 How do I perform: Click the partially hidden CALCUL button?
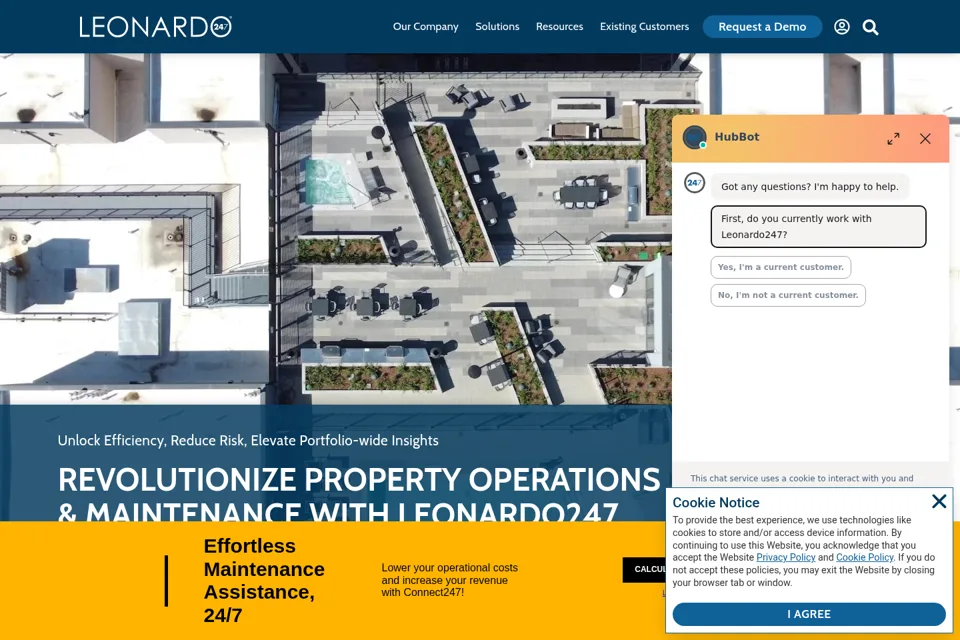645,570
